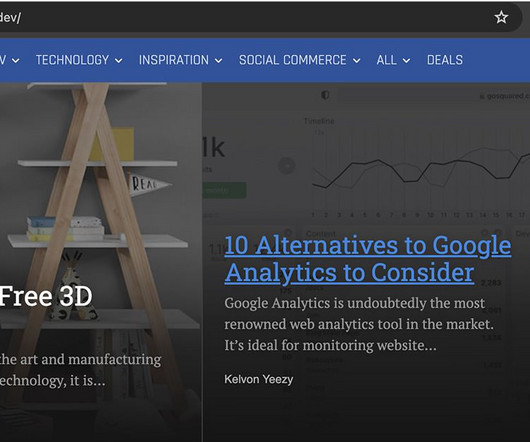This screenshot has width=530, height=442.
Task: Open the All menu
Action: point(386,60)
